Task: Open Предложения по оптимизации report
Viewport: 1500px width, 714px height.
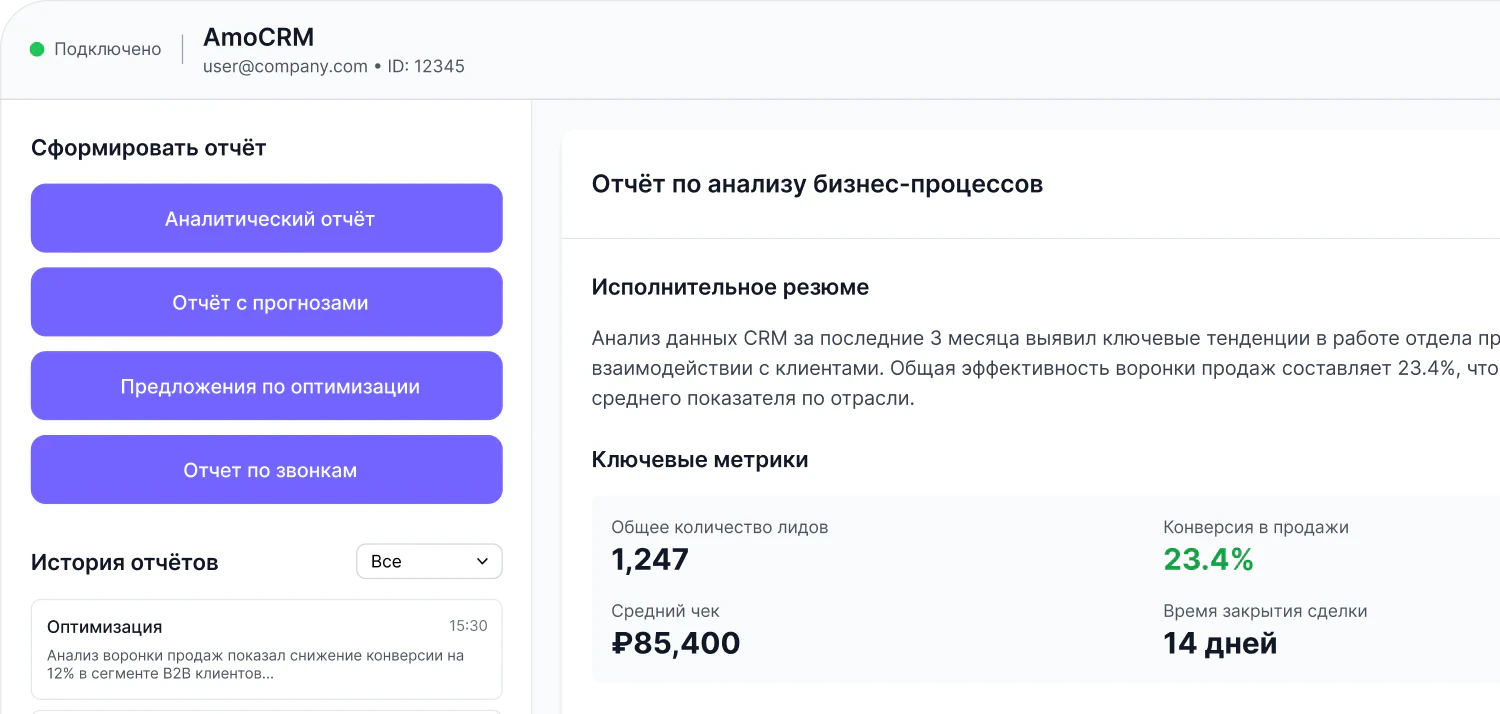Action: click(x=266, y=386)
